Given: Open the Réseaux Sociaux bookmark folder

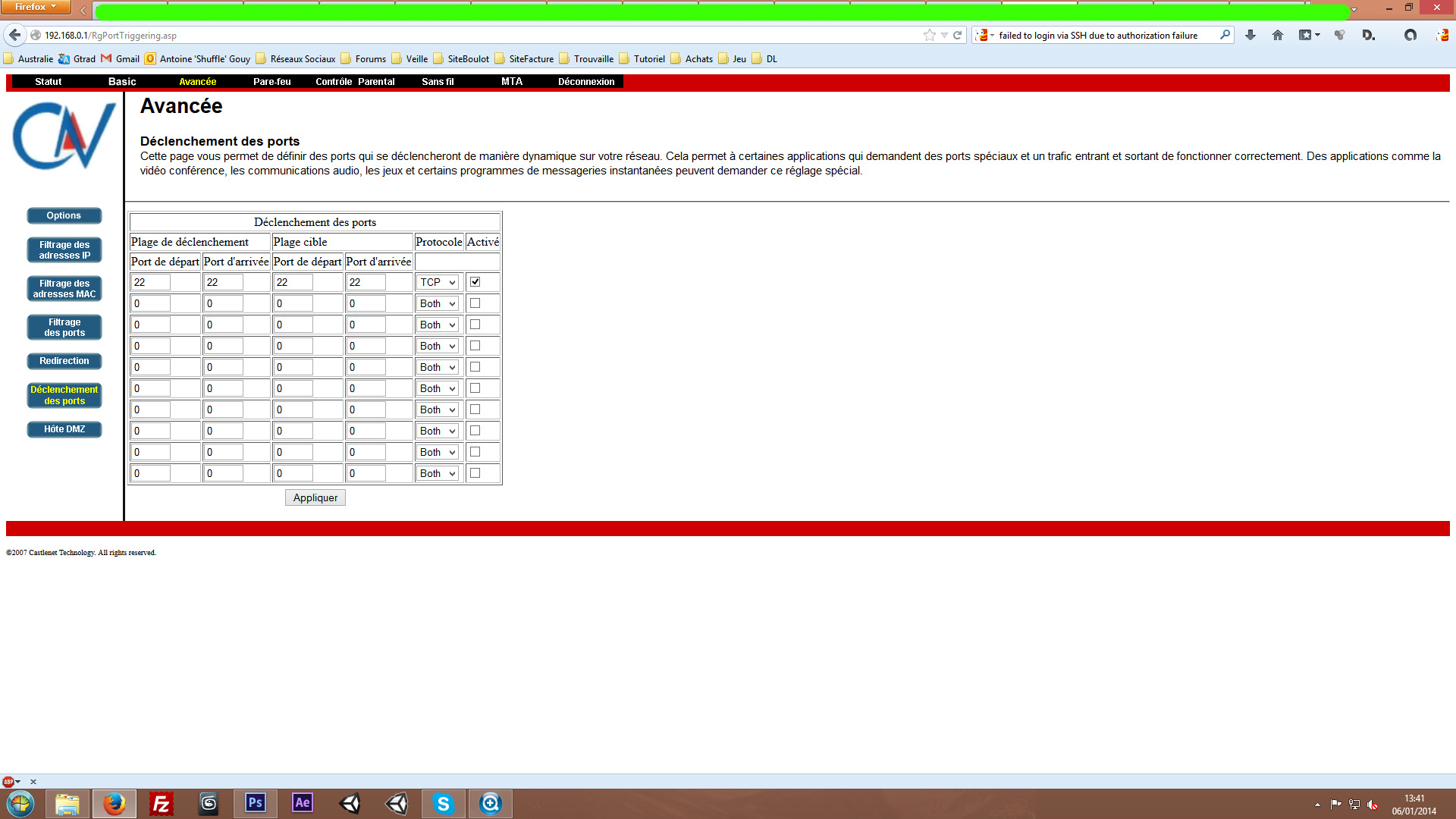Looking at the screenshot, I should click(296, 58).
